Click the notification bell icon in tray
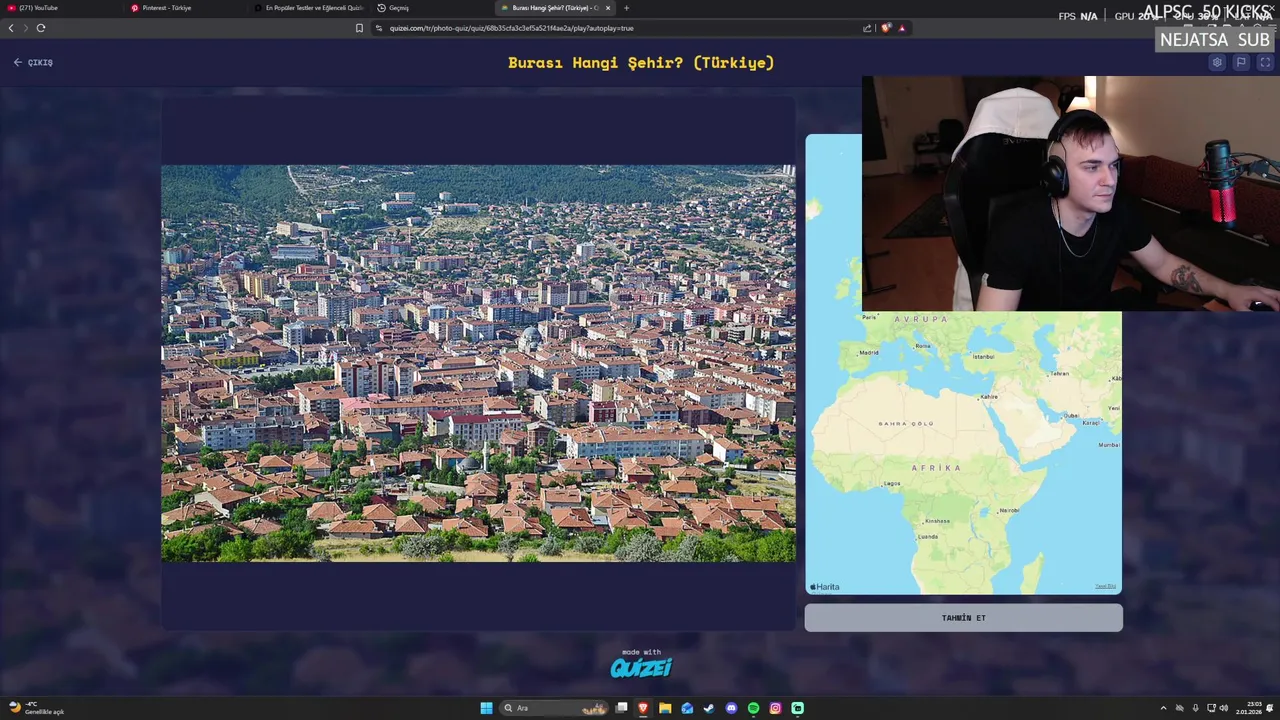Screen dimensions: 1280x720 1269,708
